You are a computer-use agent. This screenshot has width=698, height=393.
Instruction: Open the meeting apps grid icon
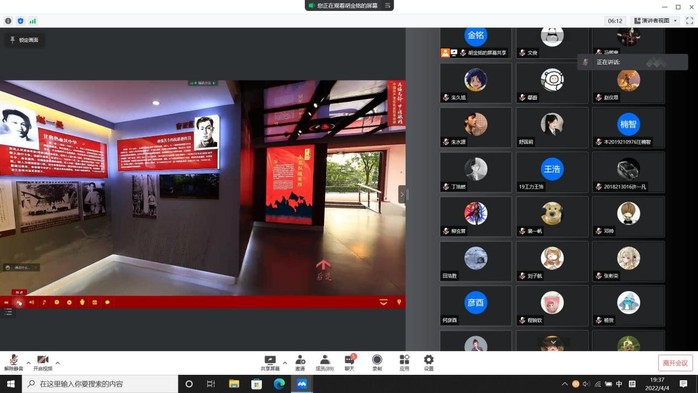(x=404, y=363)
